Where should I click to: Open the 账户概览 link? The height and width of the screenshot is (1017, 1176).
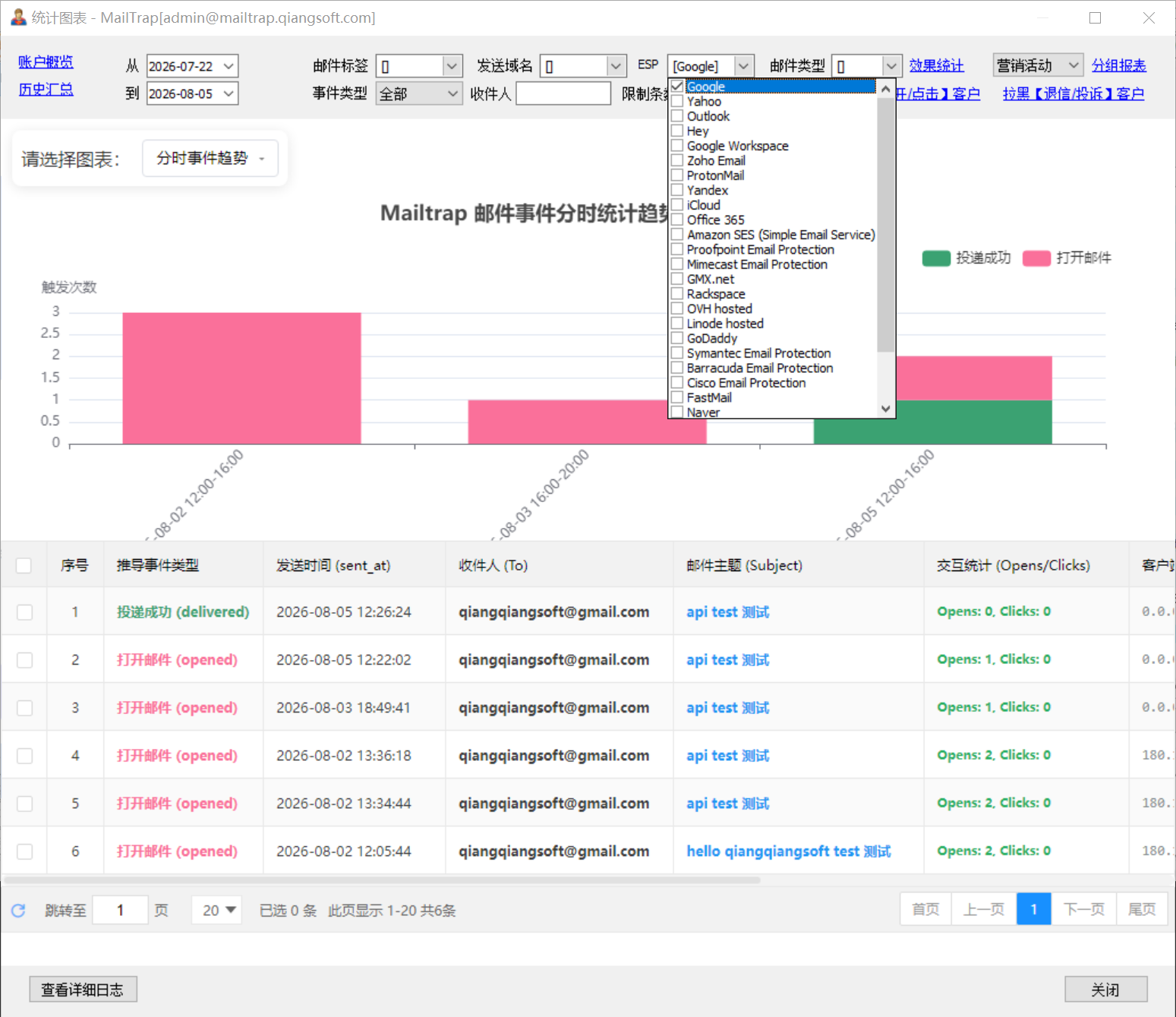click(x=46, y=62)
